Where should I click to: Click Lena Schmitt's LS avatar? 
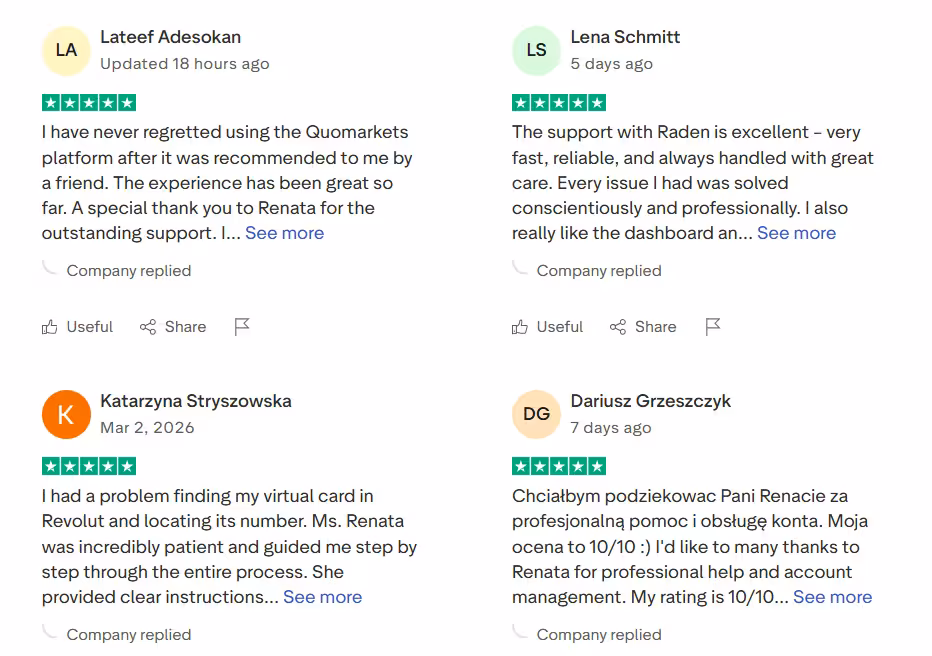point(537,50)
